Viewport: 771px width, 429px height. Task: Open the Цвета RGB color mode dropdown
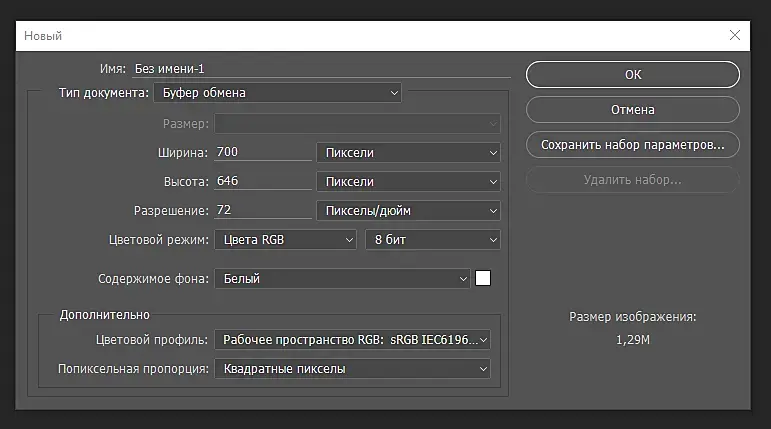(x=285, y=240)
